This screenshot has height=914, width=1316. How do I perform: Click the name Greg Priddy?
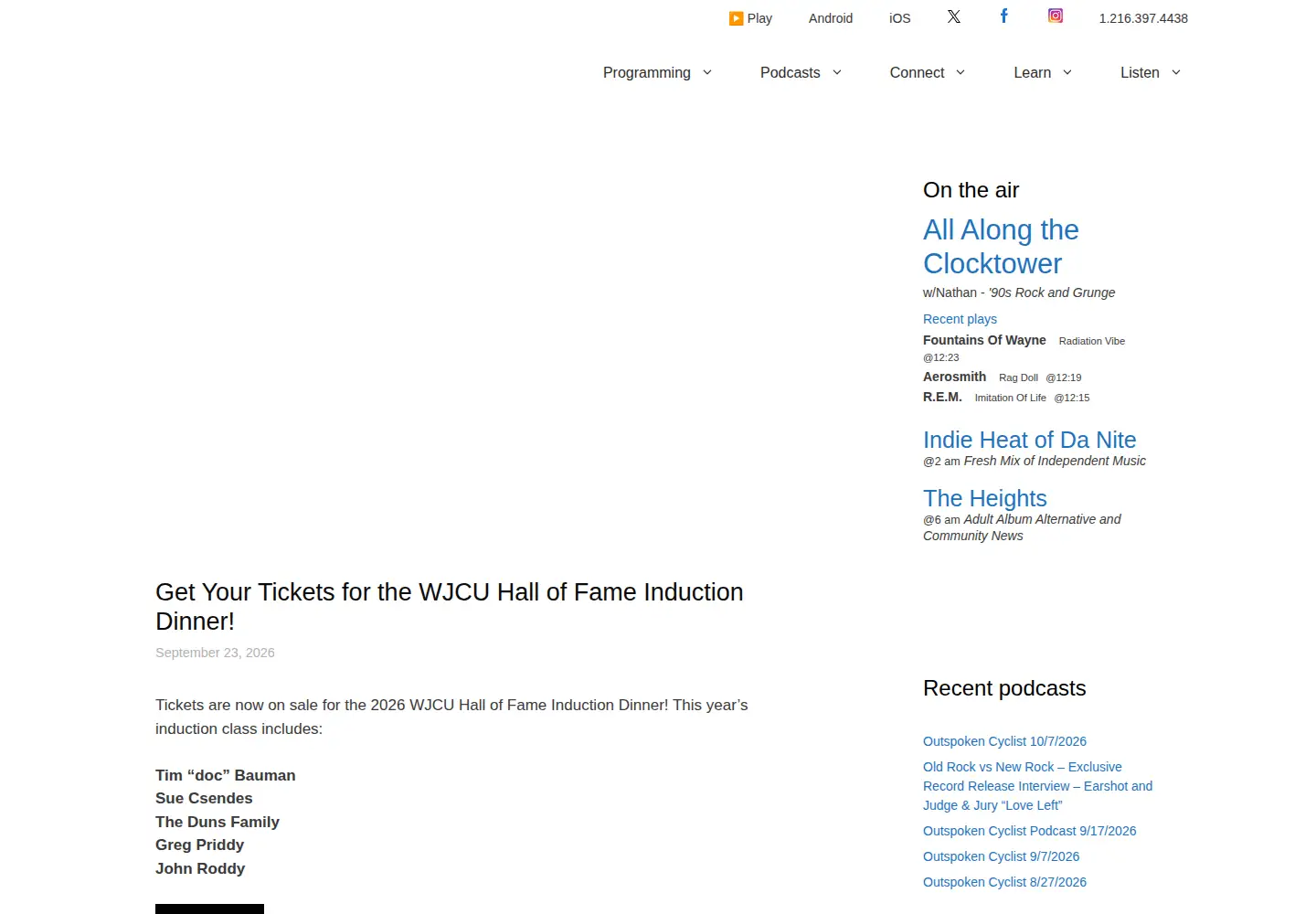(x=199, y=845)
